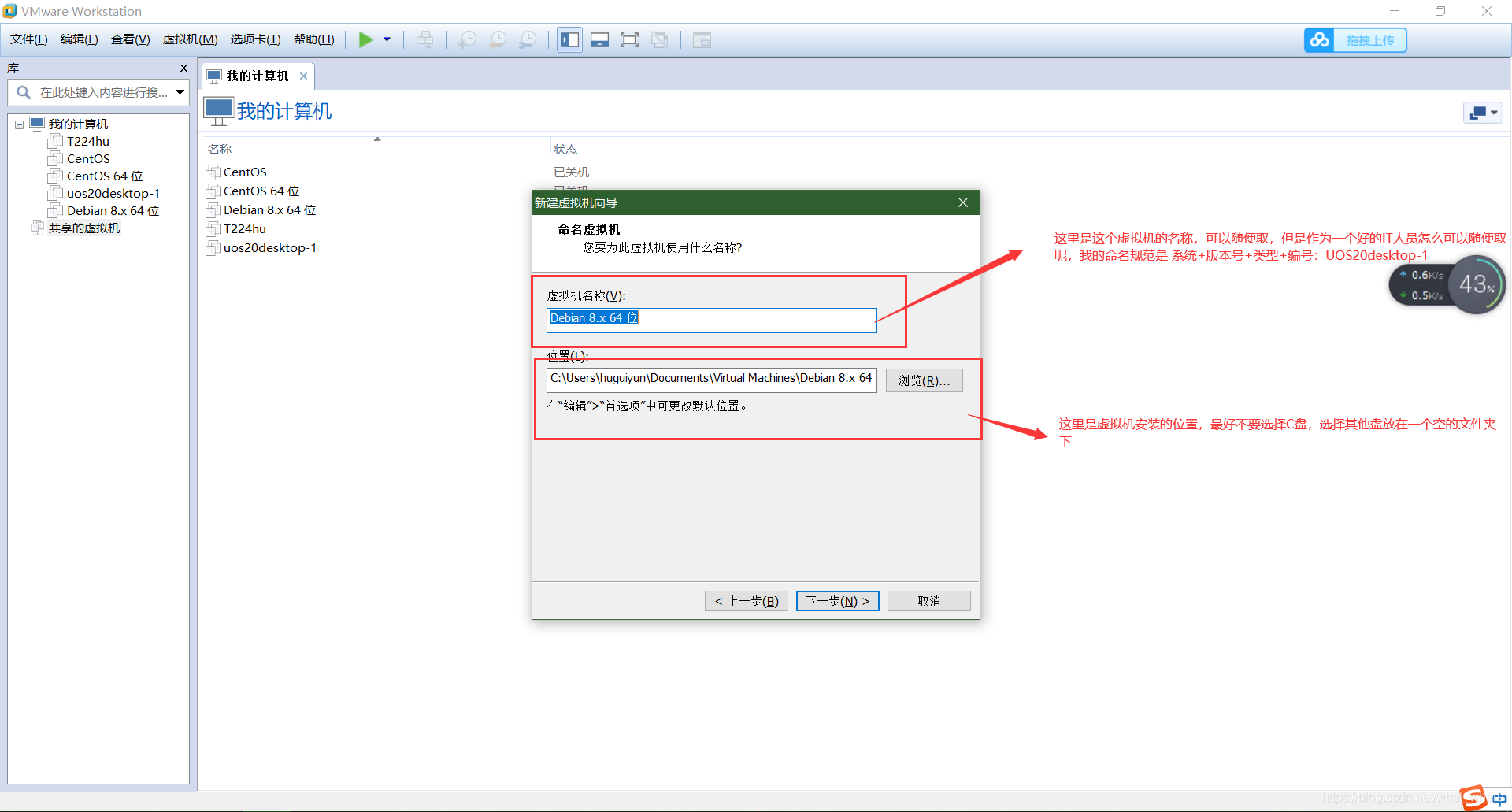
Task: Open the view options dropdown at top right
Action: coord(1482,113)
